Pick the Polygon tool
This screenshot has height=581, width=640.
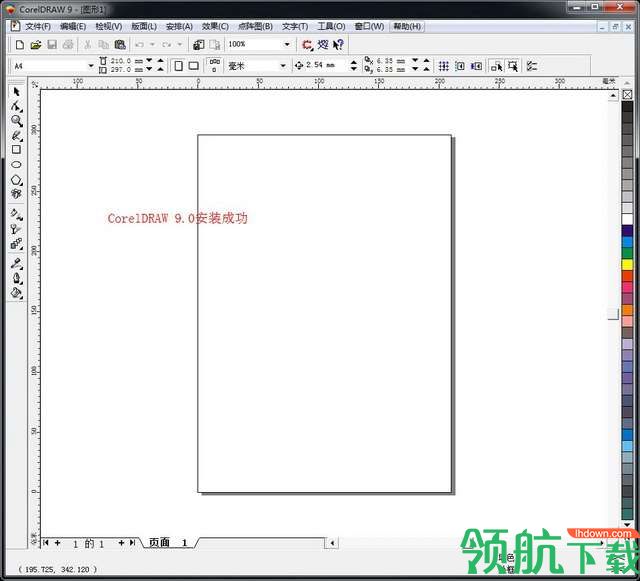16,180
